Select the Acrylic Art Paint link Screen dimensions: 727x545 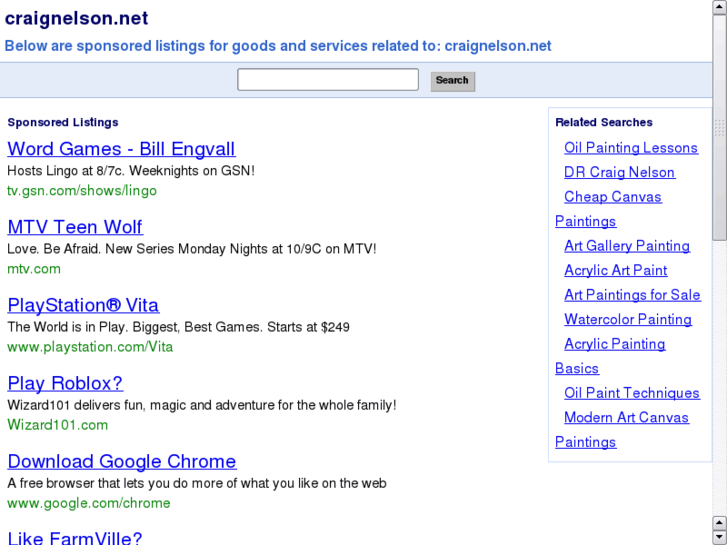(x=615, y=270)
